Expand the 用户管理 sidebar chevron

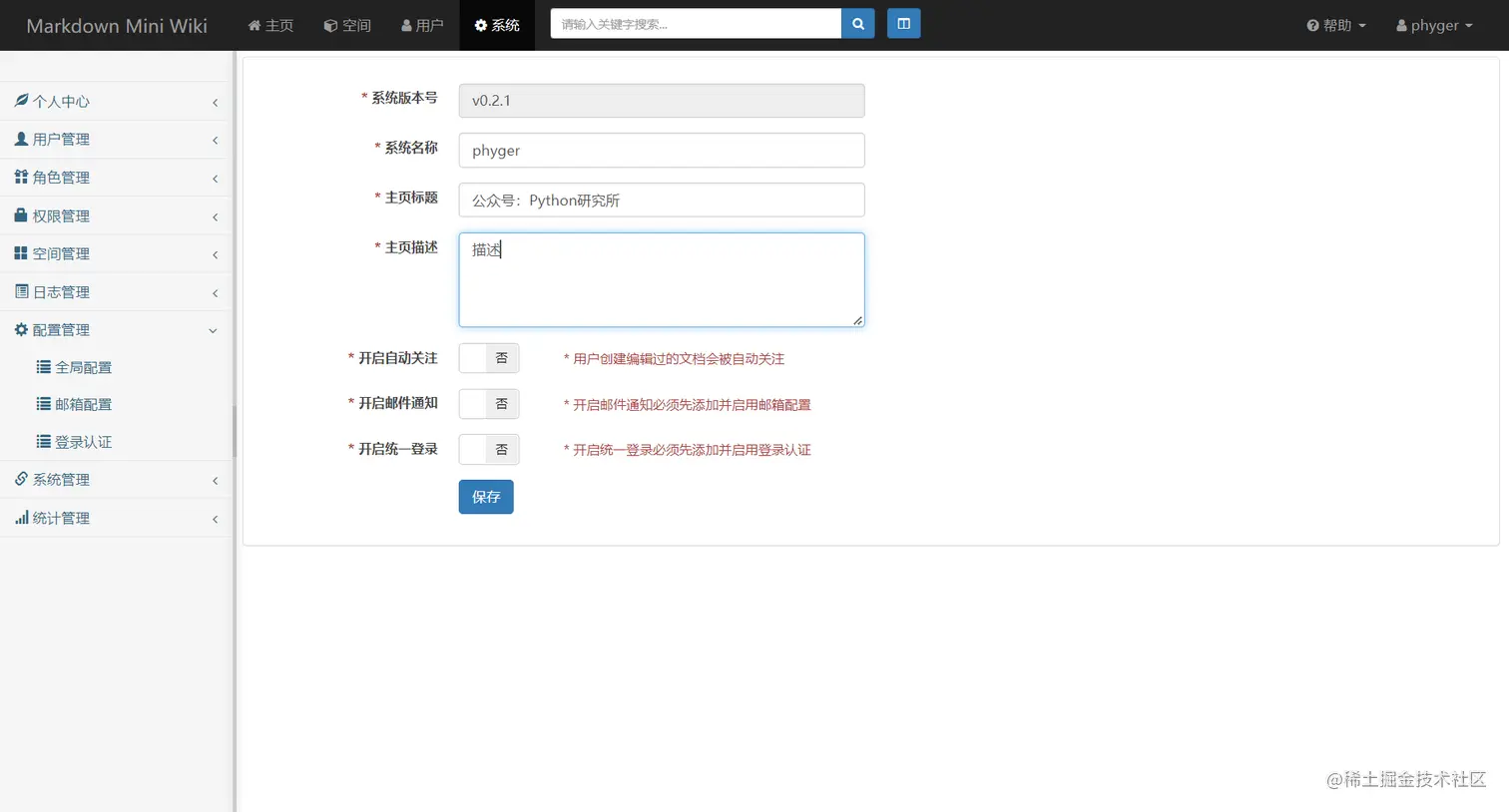(215, 140)
